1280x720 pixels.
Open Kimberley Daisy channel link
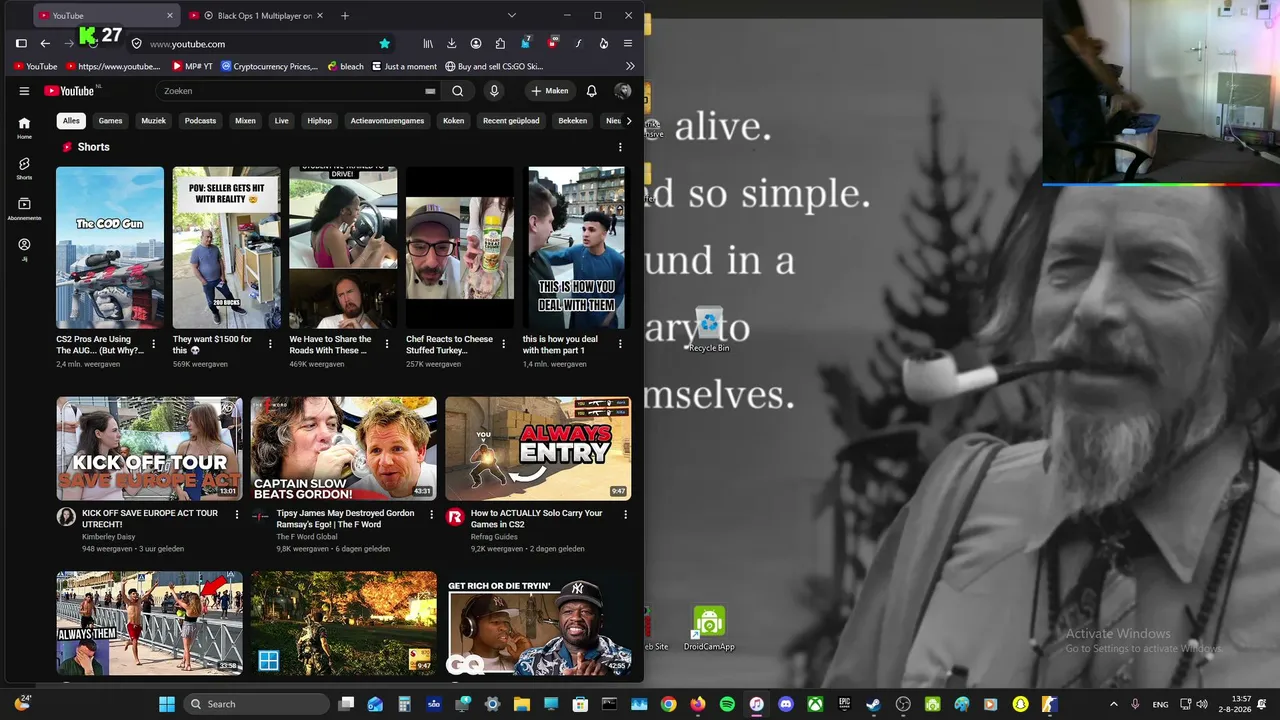[108, 537]
